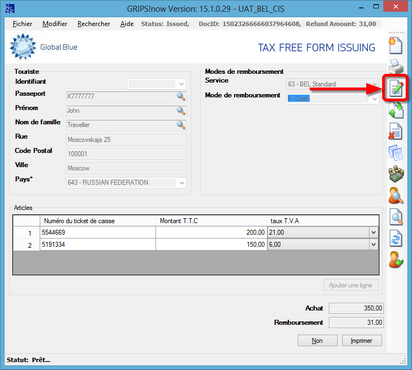Click Numéro du ticket de caisse column header
The height and width of the screenshot is (370, 412).
point(98,221)
